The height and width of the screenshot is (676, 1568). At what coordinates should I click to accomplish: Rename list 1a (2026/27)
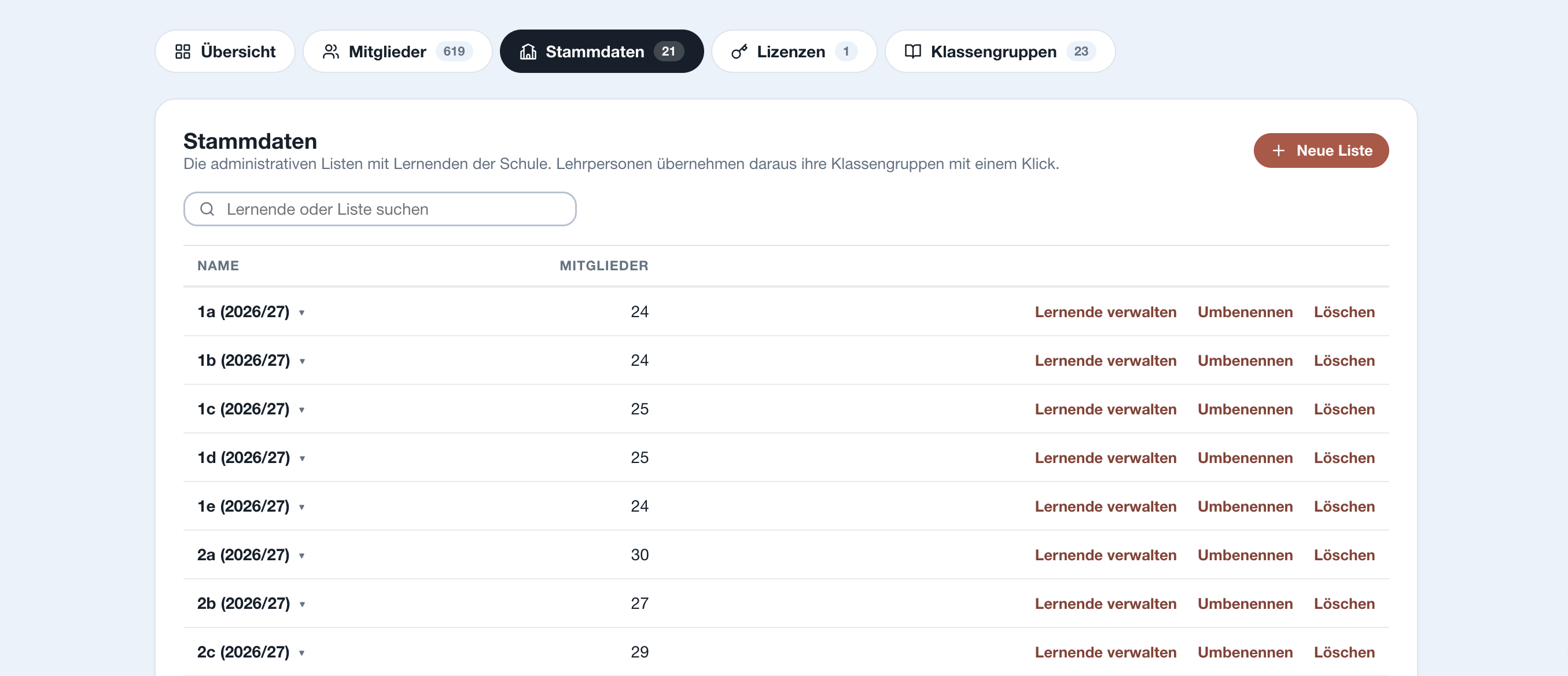coord(1245,312)
